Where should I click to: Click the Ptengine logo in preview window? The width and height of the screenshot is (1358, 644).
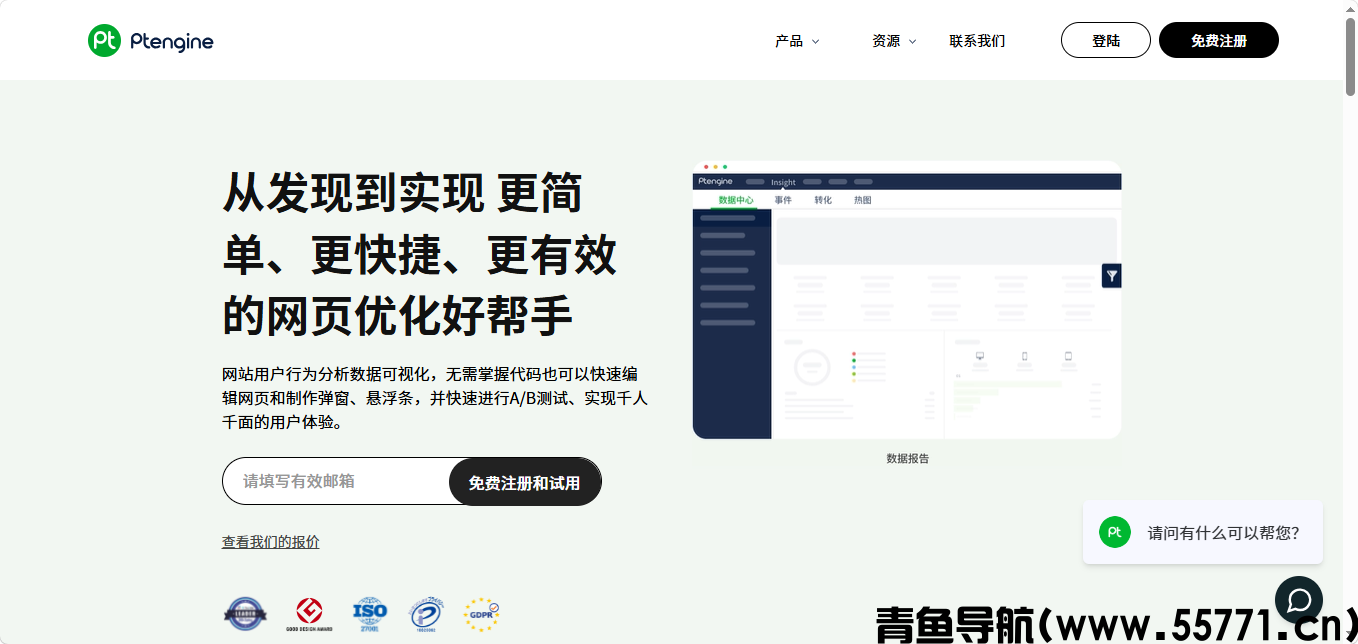(716, 181)
